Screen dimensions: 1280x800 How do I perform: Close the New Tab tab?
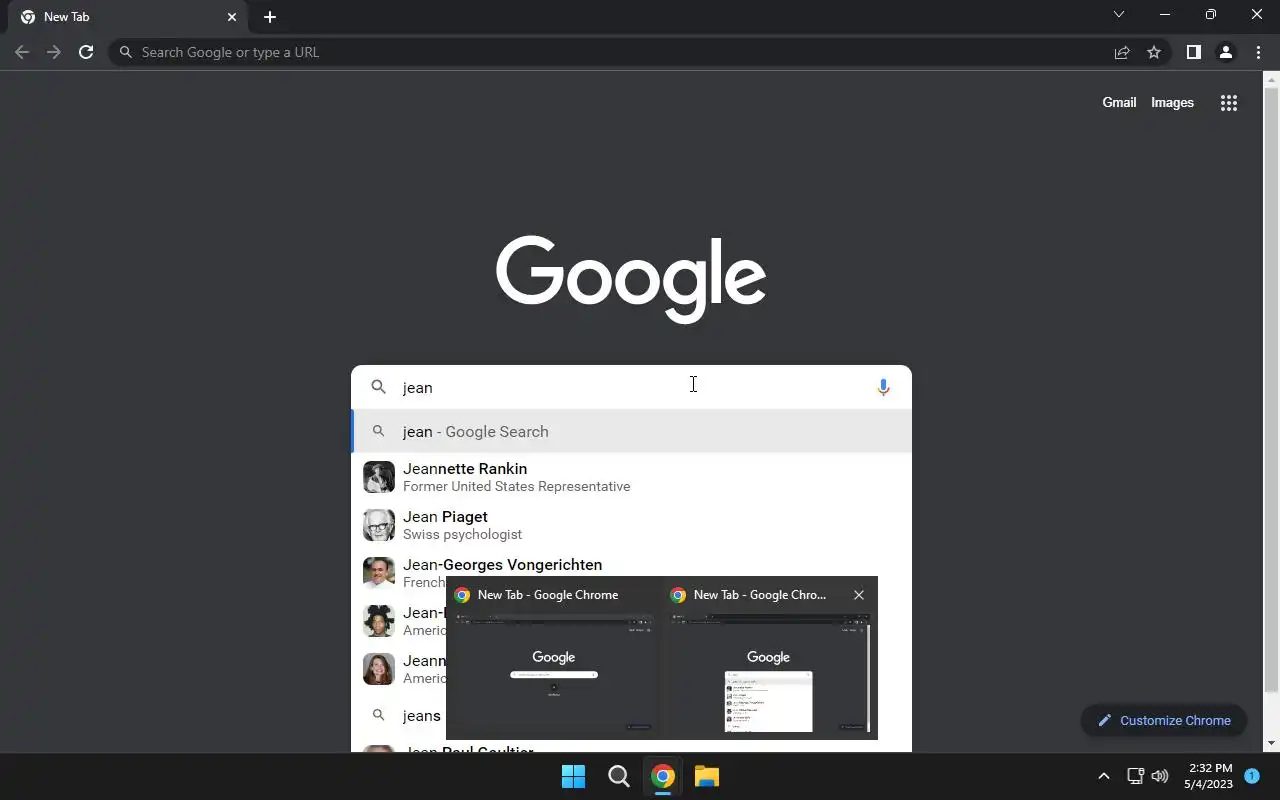(x=232, y=17)
